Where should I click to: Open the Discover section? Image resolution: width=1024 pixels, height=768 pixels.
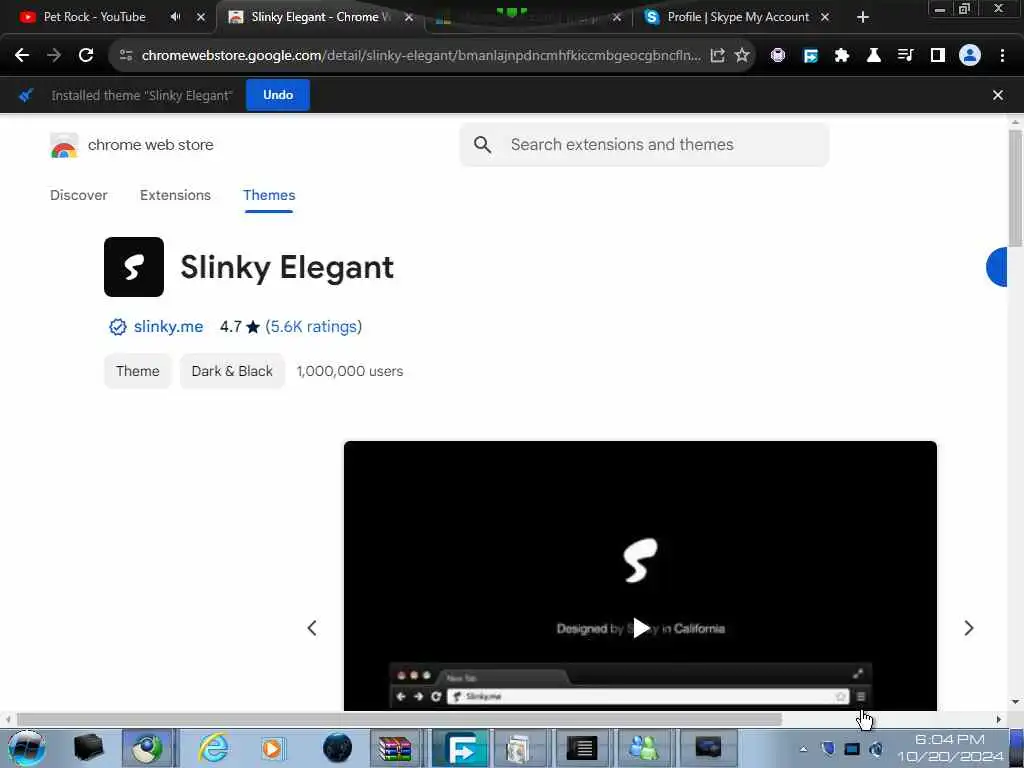pyautogui.click(x=78, y=195)
